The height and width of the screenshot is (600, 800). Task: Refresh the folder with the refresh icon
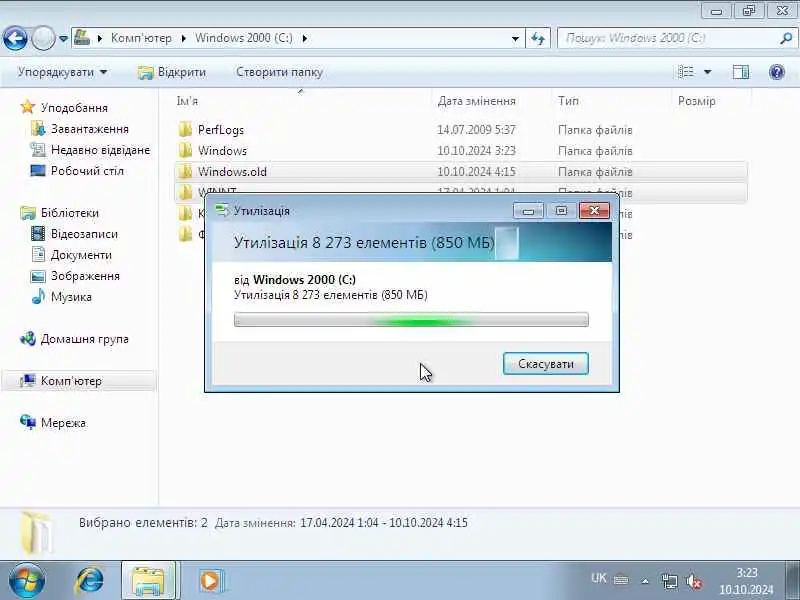click(x=538, y=38)
